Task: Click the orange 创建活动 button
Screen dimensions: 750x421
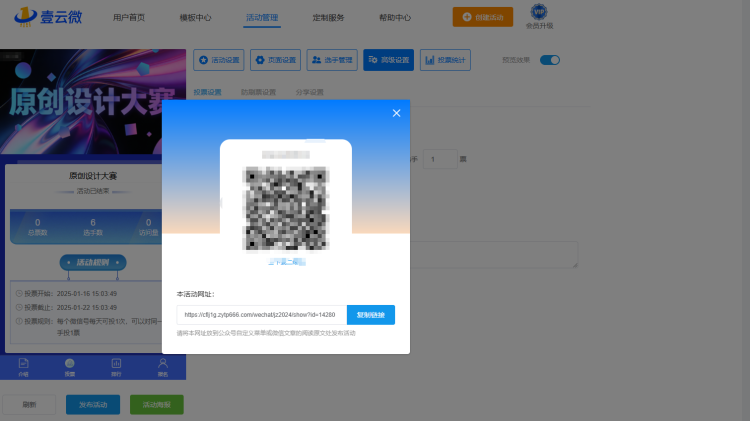Action: (x=483, y=17)
